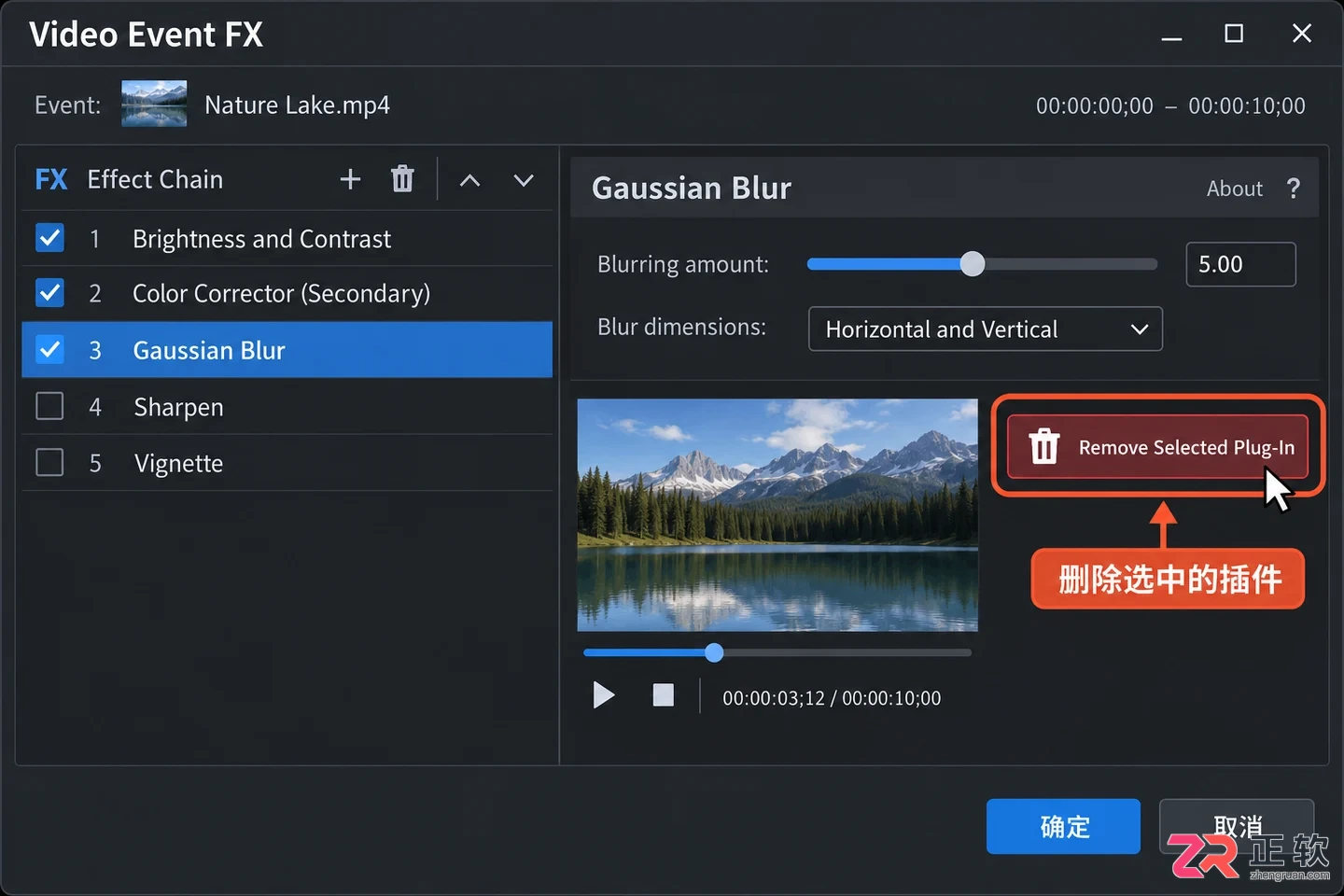
Task: Select the Gaussian Blur effect row
Action: [287, 350]
